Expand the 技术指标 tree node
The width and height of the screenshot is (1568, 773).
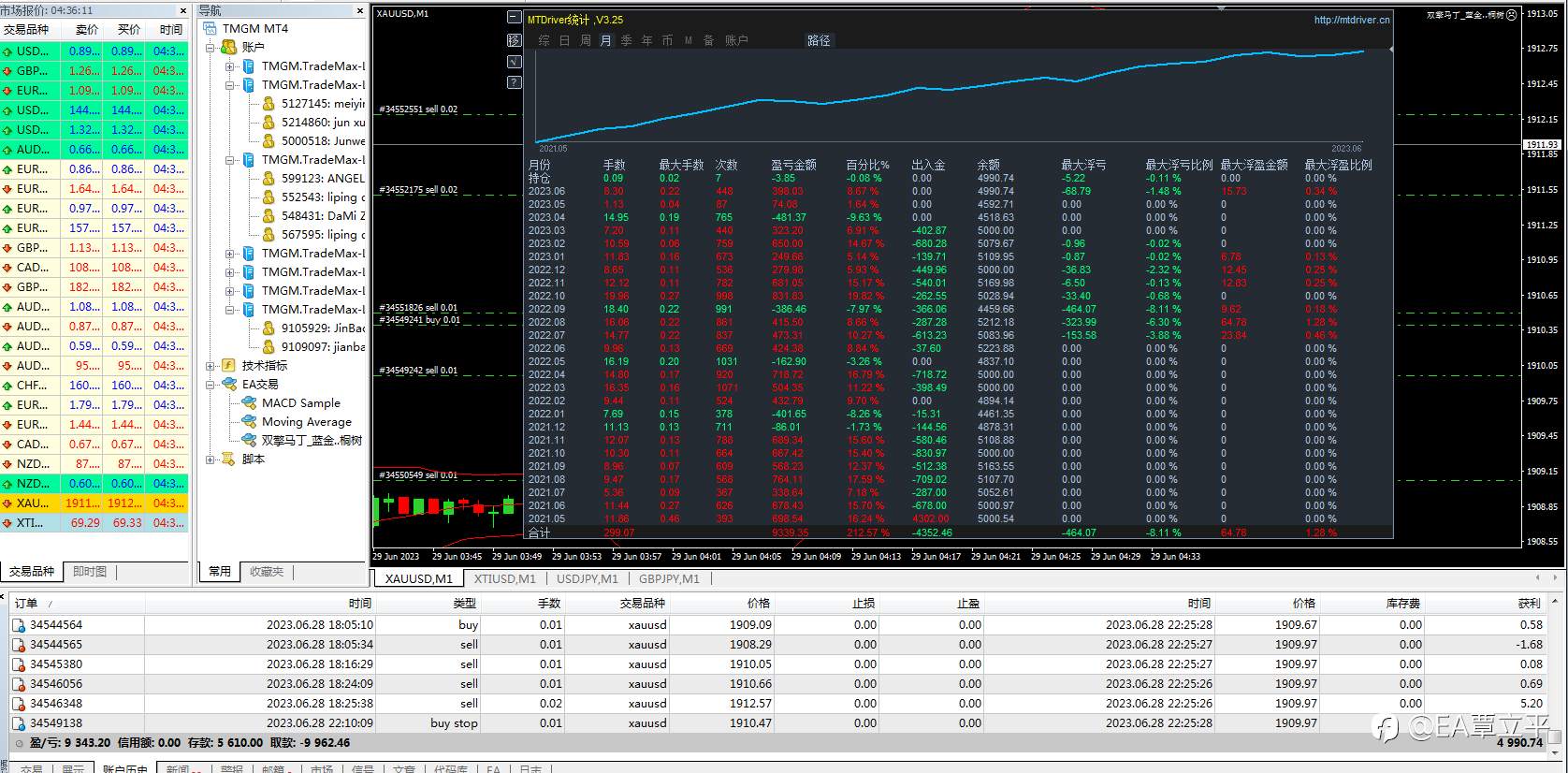click(211, 365)
